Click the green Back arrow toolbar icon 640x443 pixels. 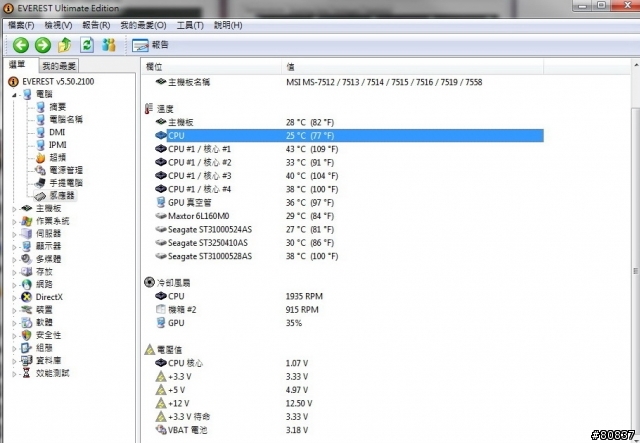point(21,45)
